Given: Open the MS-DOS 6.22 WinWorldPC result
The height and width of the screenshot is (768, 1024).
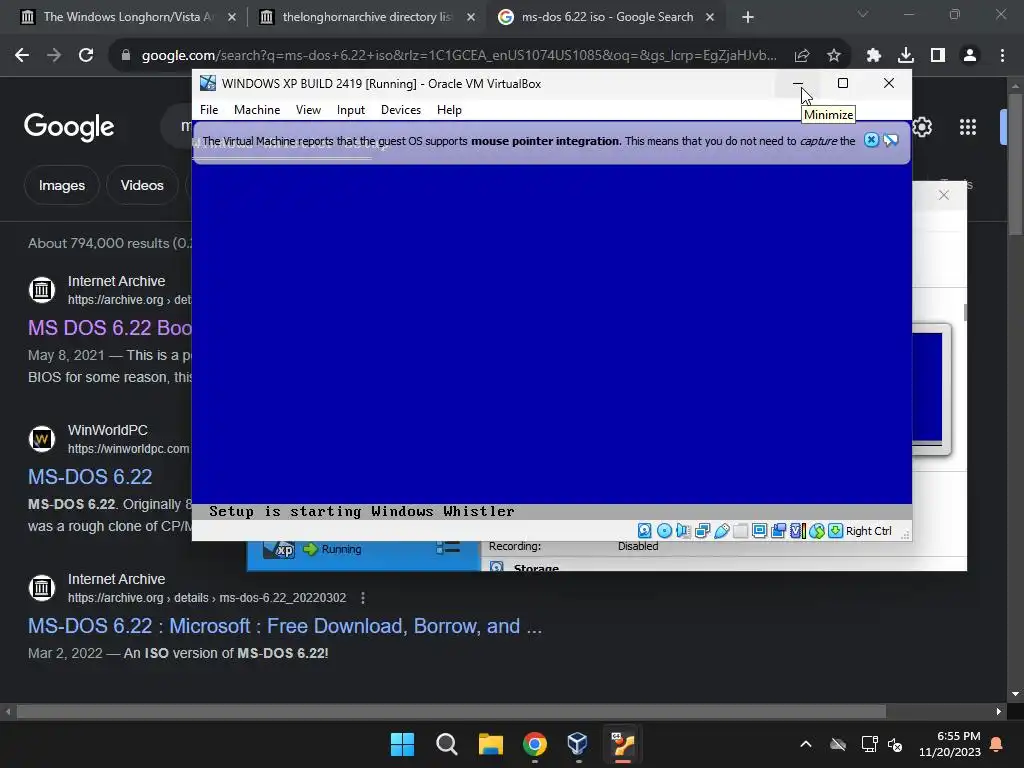Looking at the screenshot, I should (90, 477).
